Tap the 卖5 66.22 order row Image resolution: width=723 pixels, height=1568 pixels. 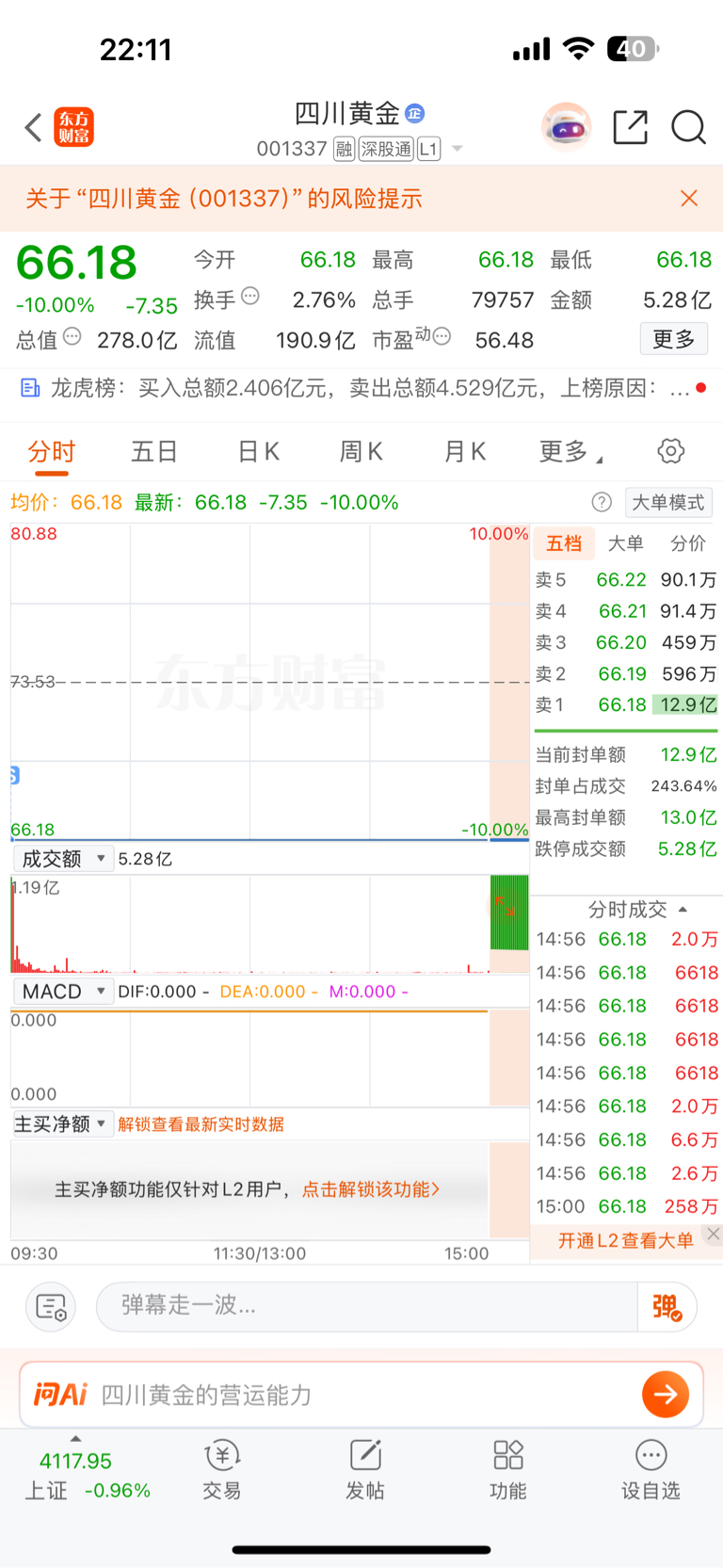coord(626,579)
